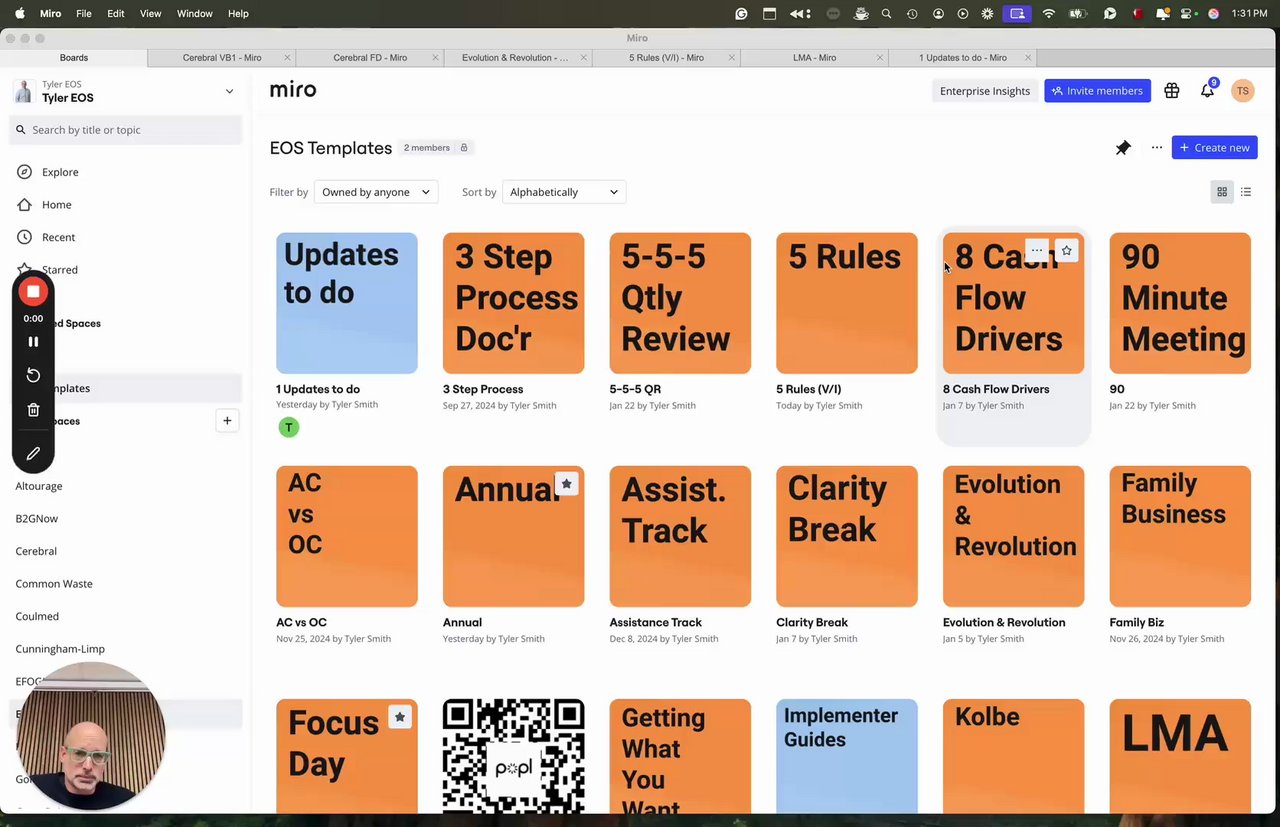Switch to the 1 Updates to do - Miro tab
This screenshot has width=1280, height=827.
coord(963,58)
